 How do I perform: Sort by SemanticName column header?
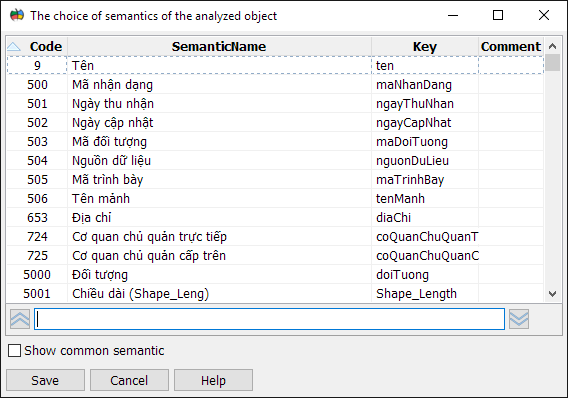click(x=219, y=46)
